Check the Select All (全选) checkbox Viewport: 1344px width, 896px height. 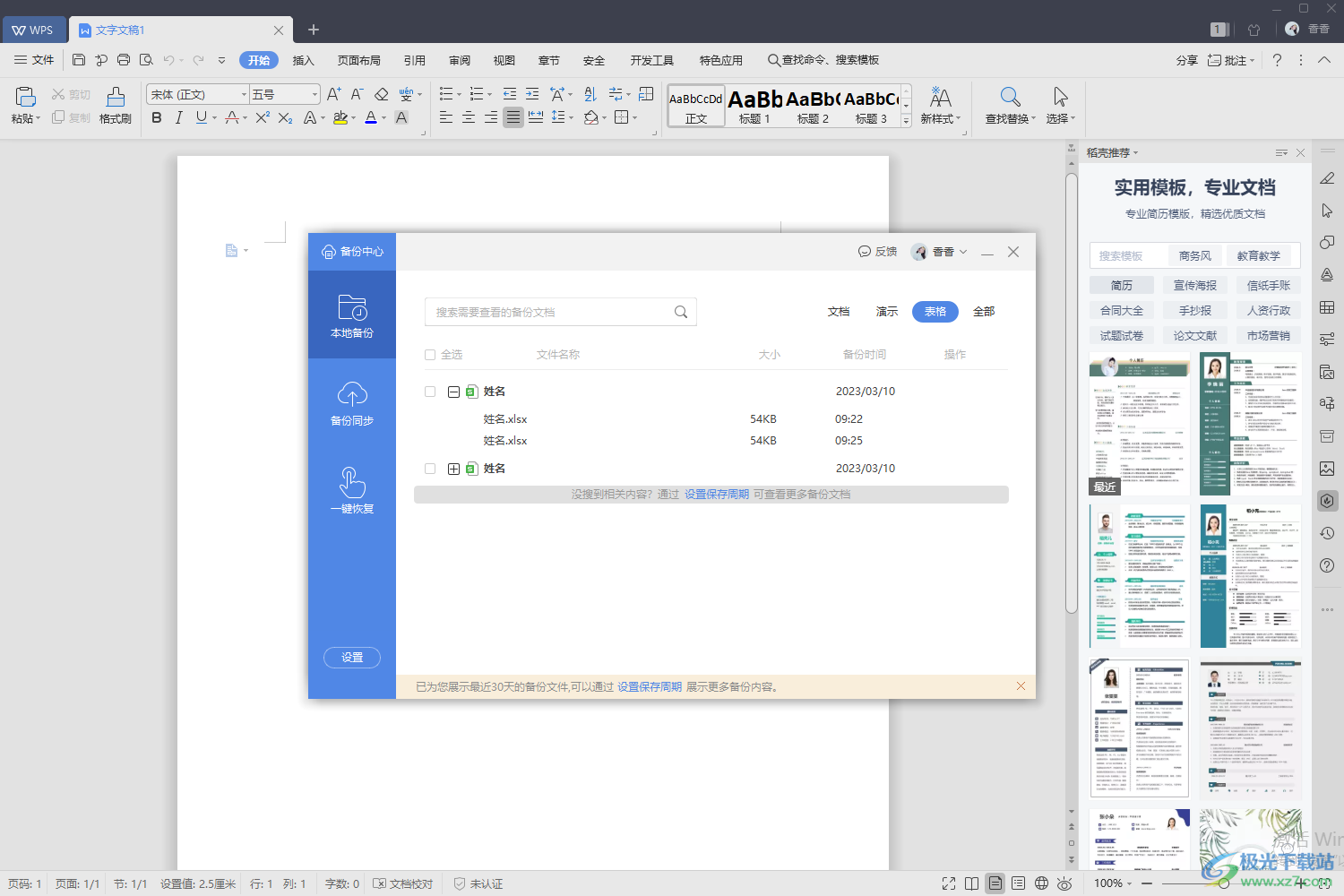tap(430, 355)
